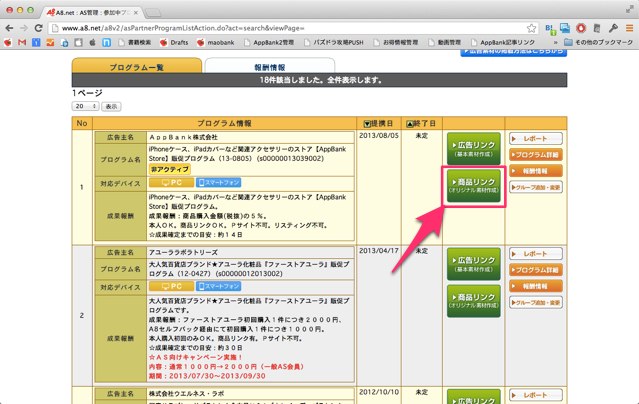
Task: Open the Gmail bookmark icon
Action: (x=22, y=42)
